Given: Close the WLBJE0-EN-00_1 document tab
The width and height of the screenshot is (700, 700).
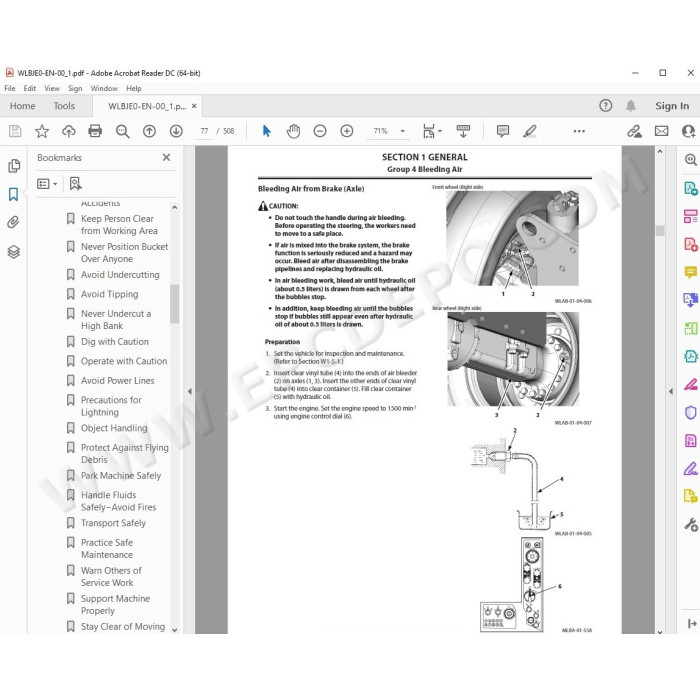Looking at the screenshot, I should pos(194,106).
